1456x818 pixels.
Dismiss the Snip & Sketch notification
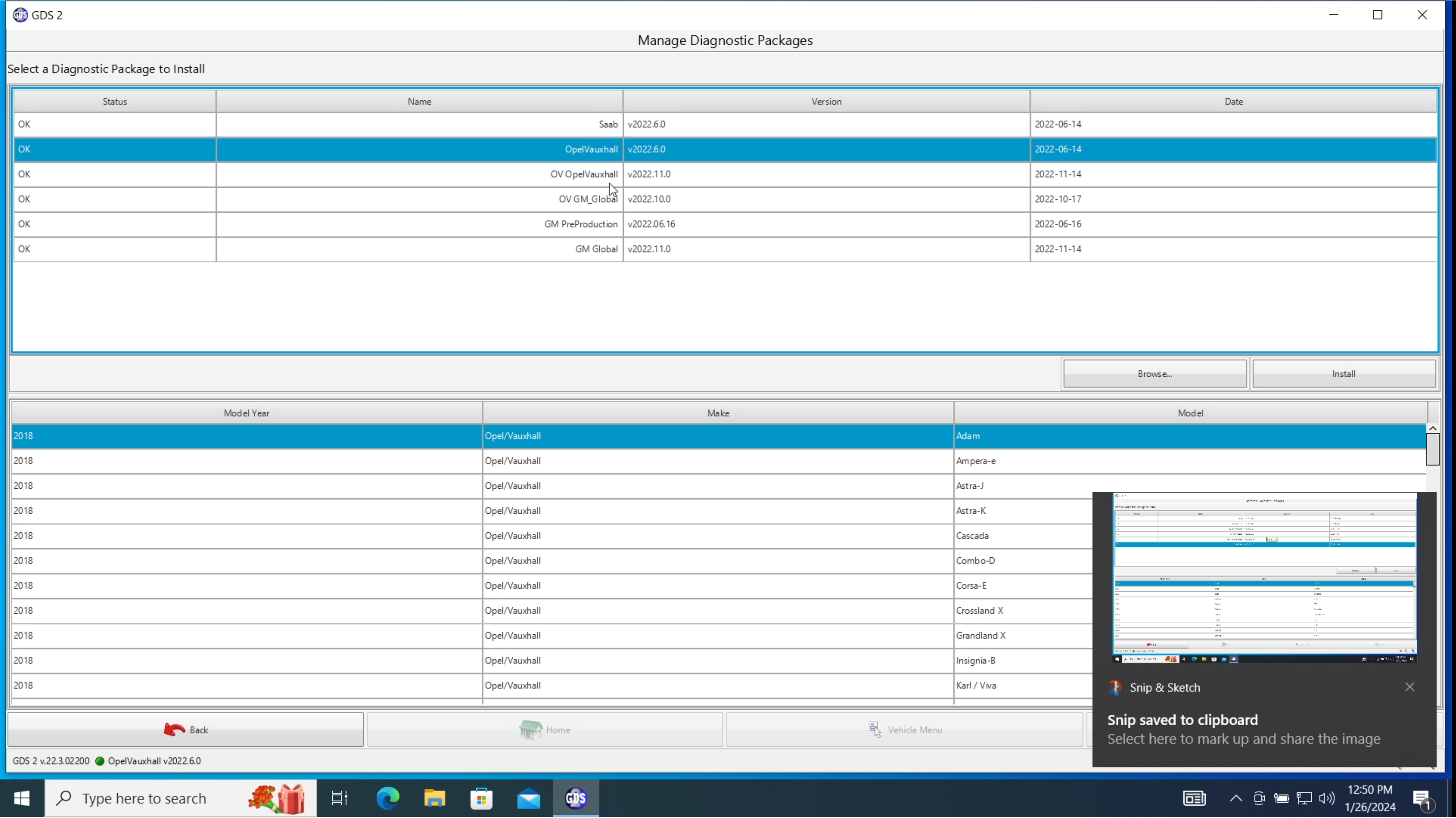click(1410, 687)
